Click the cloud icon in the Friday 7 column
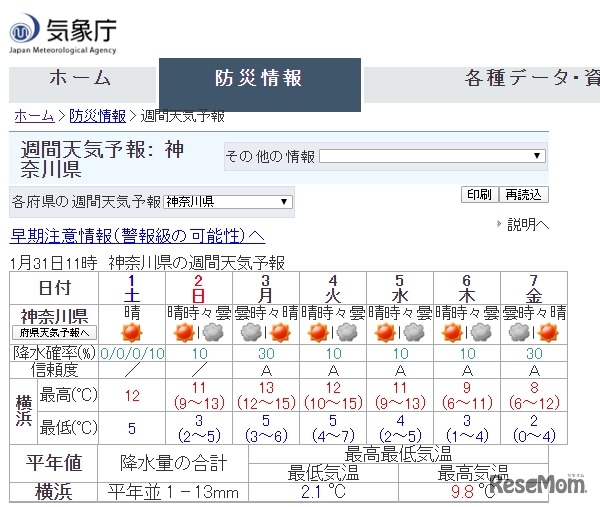600x507 pixels. pyautogui.click(x=519, y=332)
